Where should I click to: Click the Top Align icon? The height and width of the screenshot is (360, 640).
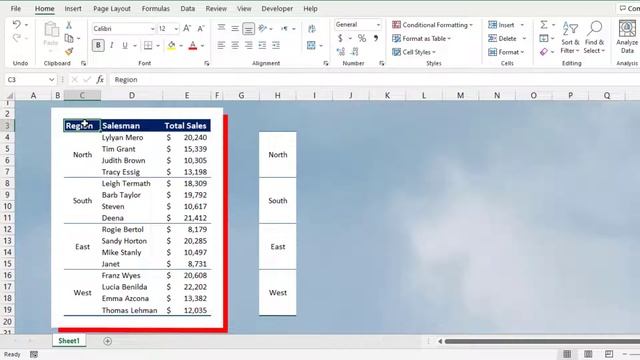221,28
